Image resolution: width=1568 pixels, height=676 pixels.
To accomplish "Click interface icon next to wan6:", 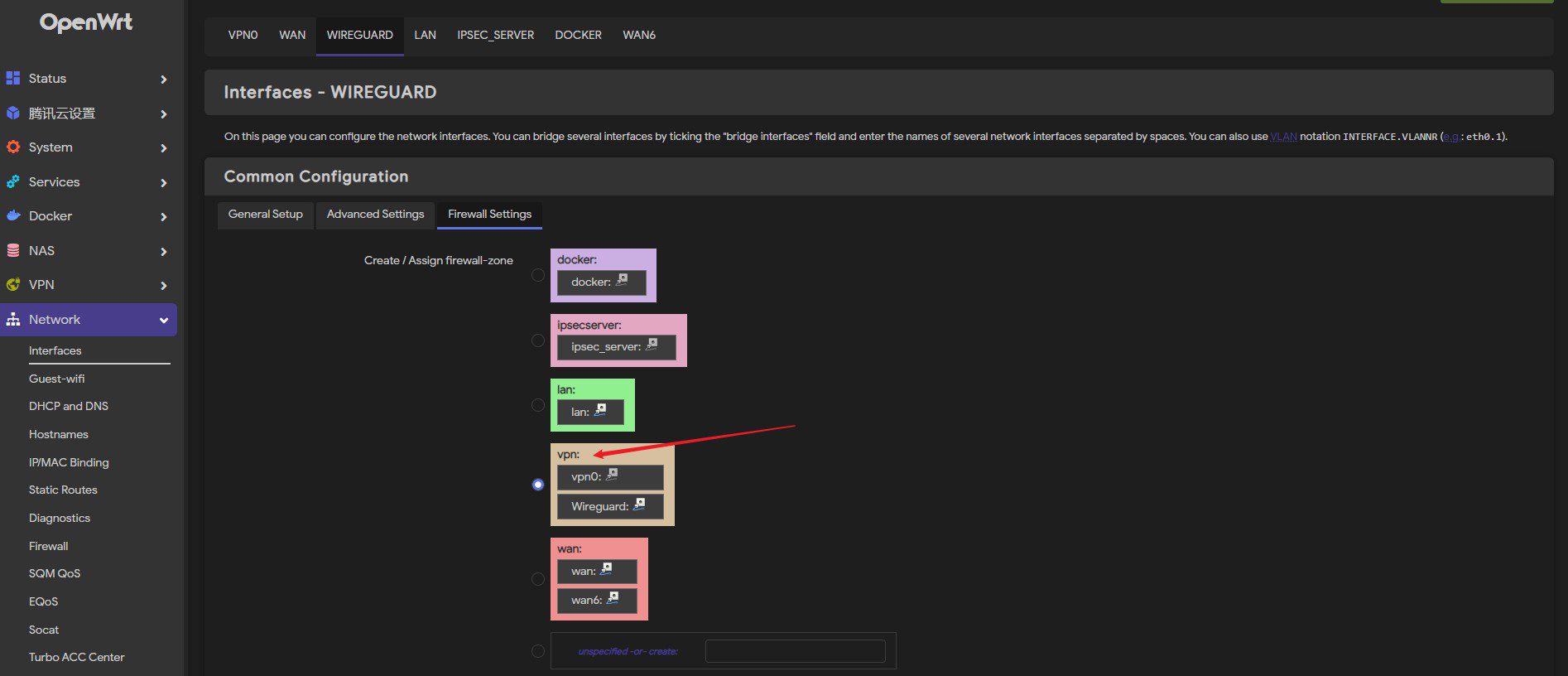I will tap(613, 598).
